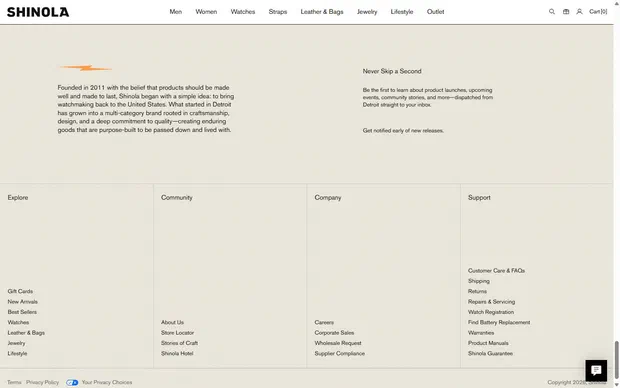This screenshot has height=388, width=620.
Task: Click the page vertical scrollbar thumb
Action: click(x=616, y=360)
